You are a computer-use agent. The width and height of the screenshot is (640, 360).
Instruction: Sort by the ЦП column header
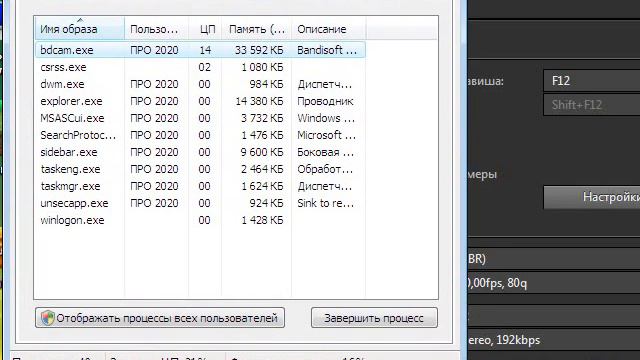(x=205, y=29)
